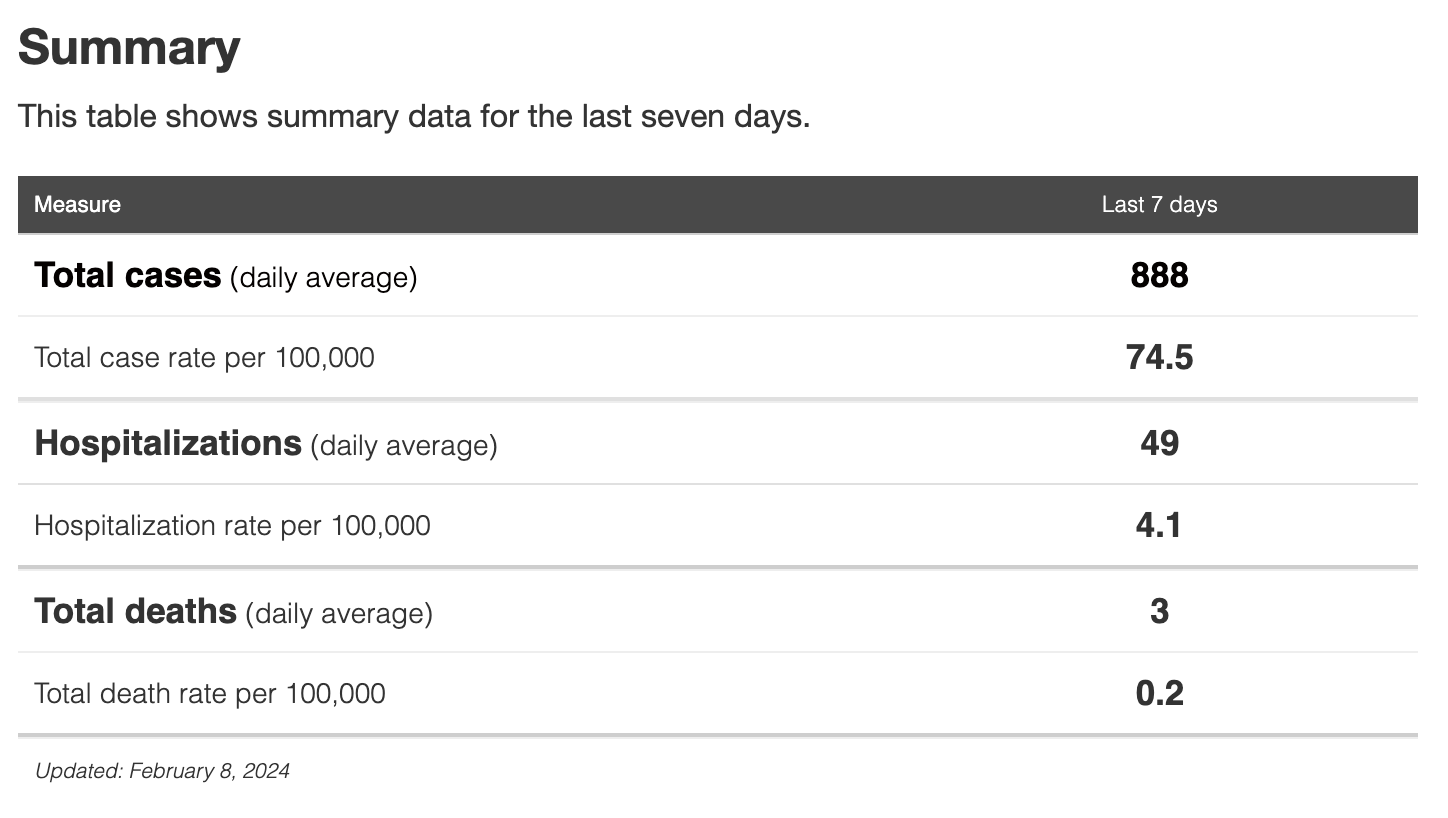Viewport: 1448px width, 818px height.
Task: Click the bold Total cases label
Action: coord(128,276)
